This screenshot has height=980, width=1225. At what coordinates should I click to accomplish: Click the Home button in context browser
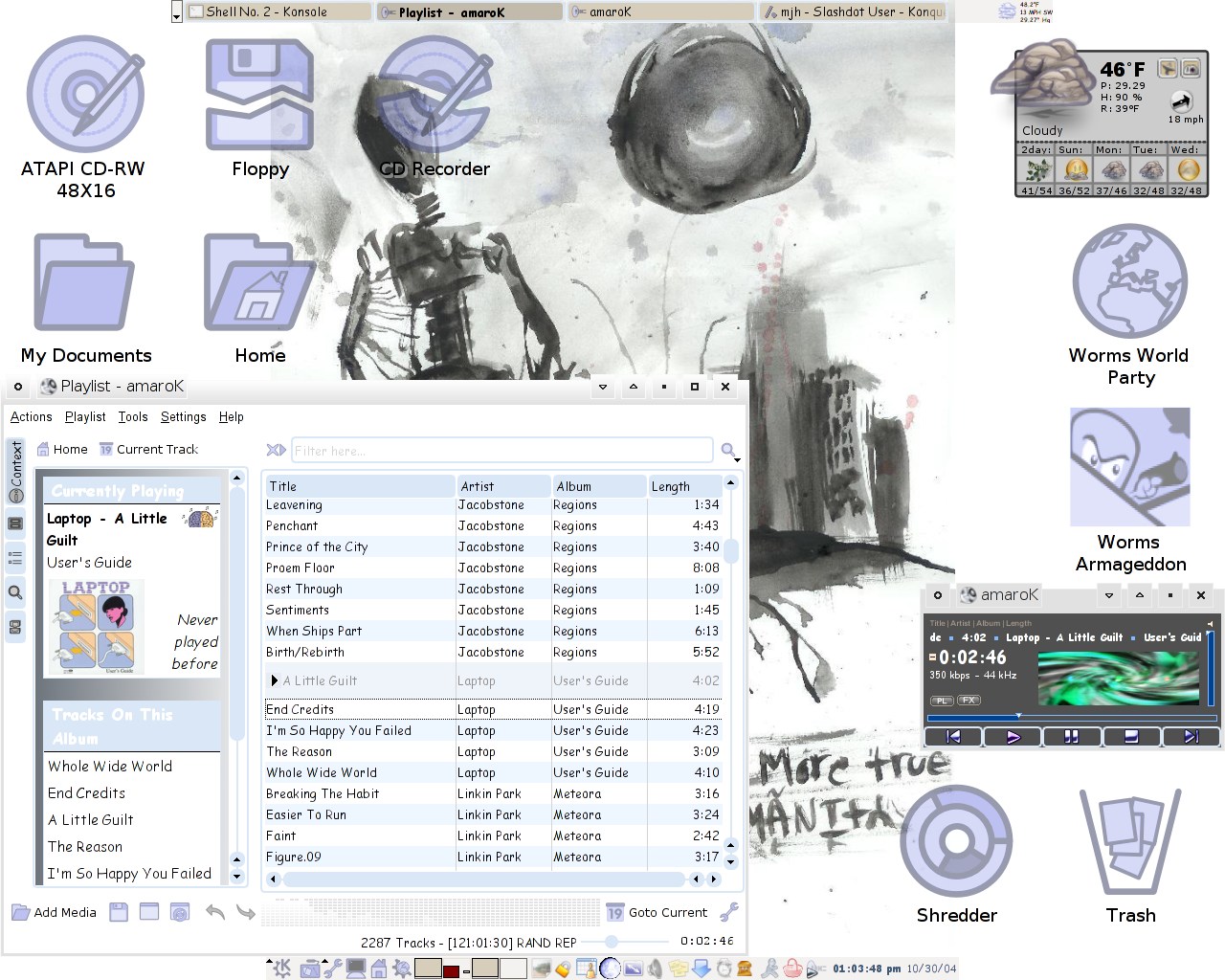pyautogui.click(x=62, y=450)
